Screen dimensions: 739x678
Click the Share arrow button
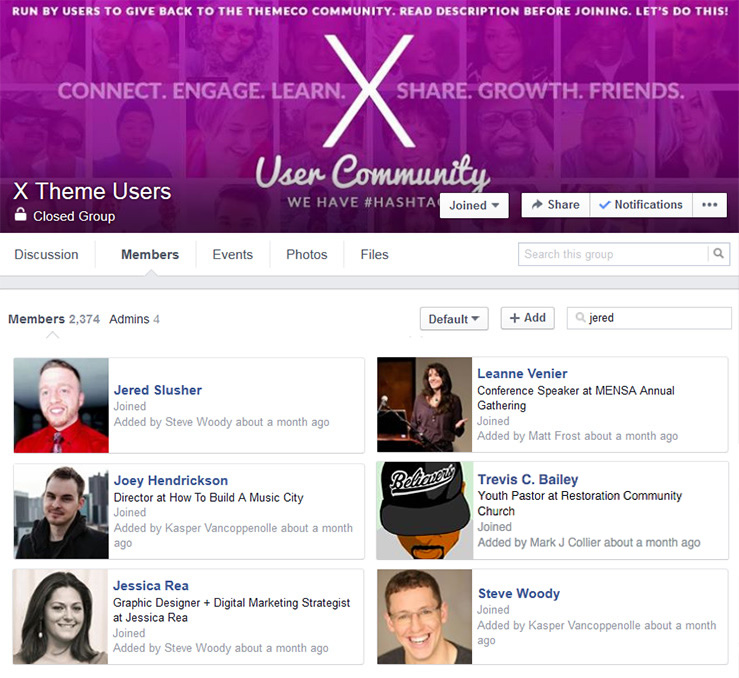pyautogui.click(x=556, y=205)
